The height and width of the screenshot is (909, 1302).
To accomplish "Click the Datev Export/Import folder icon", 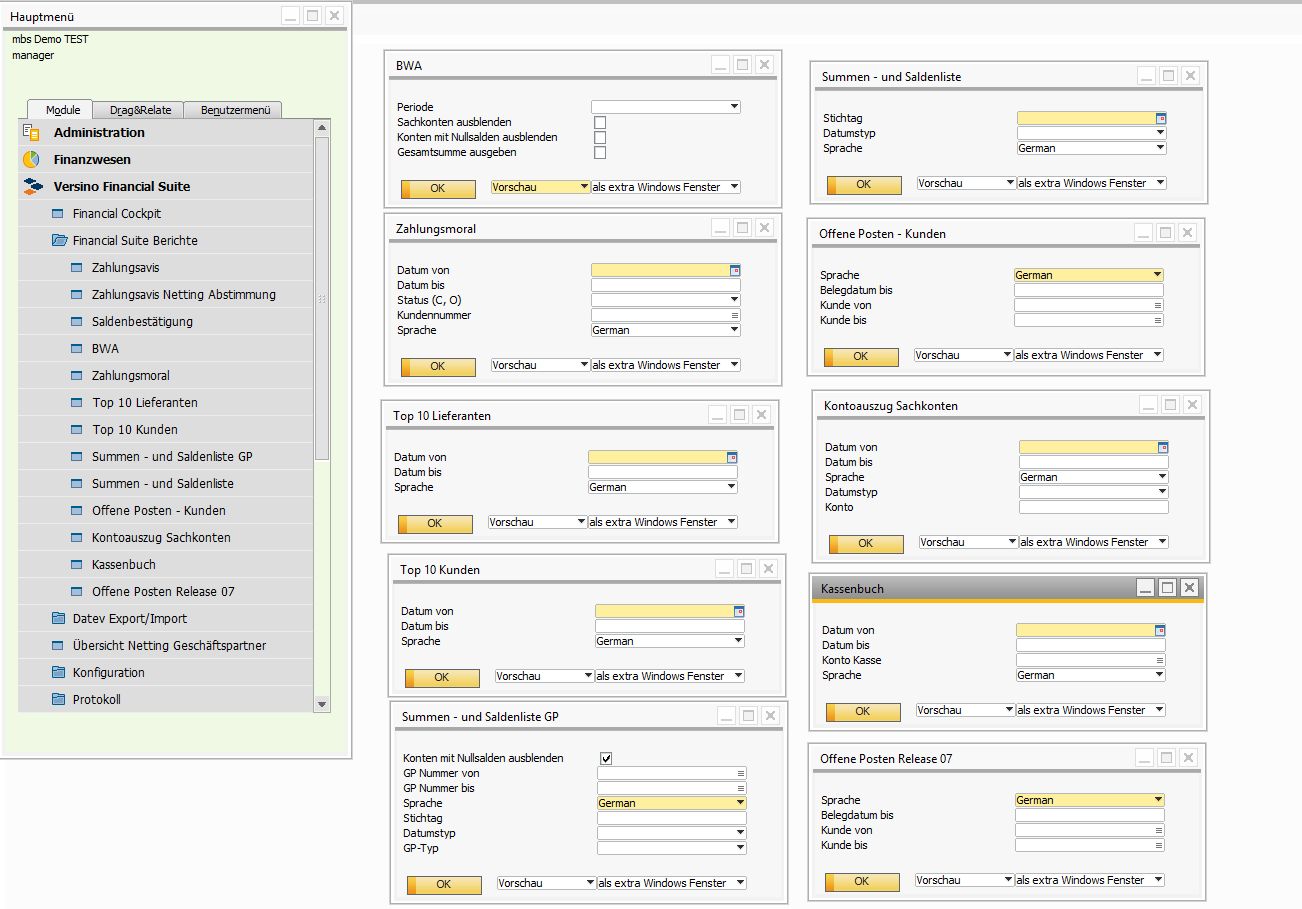I will click(x=58, y=618).
